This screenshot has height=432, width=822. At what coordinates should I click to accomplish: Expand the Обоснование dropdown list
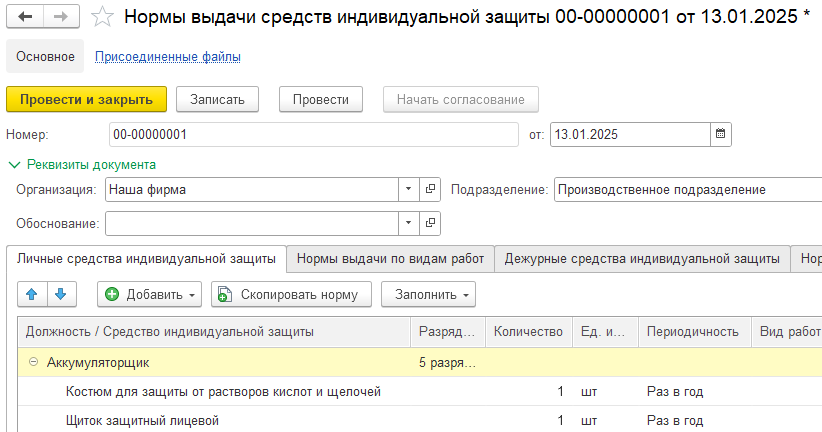coord(409,222)
